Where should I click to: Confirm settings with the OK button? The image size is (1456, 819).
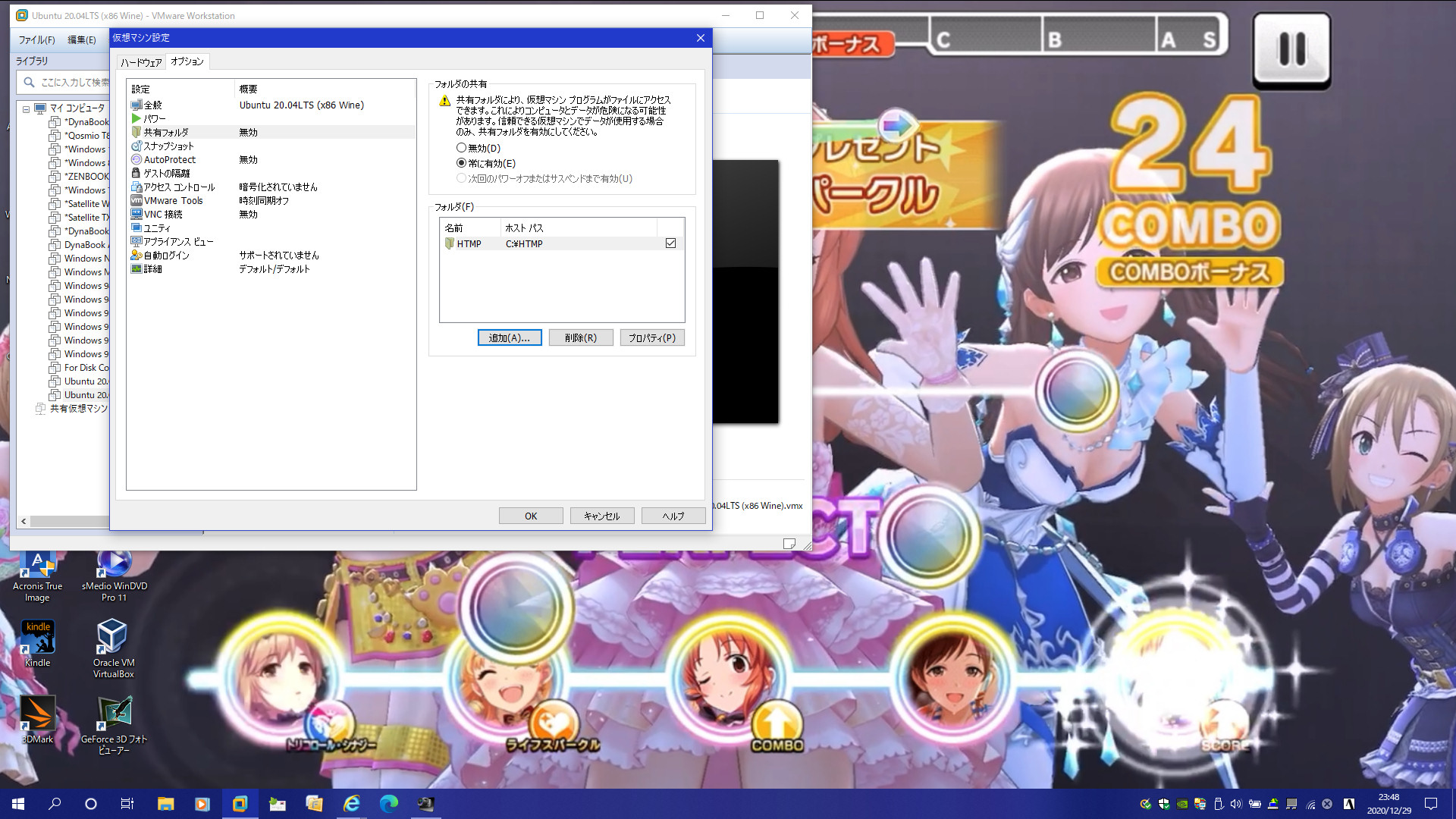[531, 516]
